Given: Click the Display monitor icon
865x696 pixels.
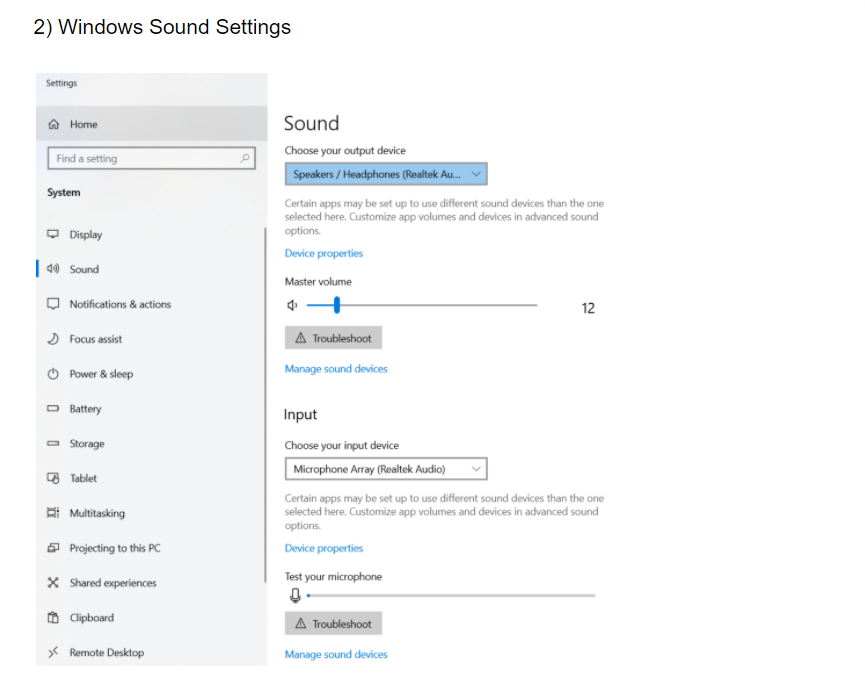Looking at the screenshot, I should (x=54, y=235).
